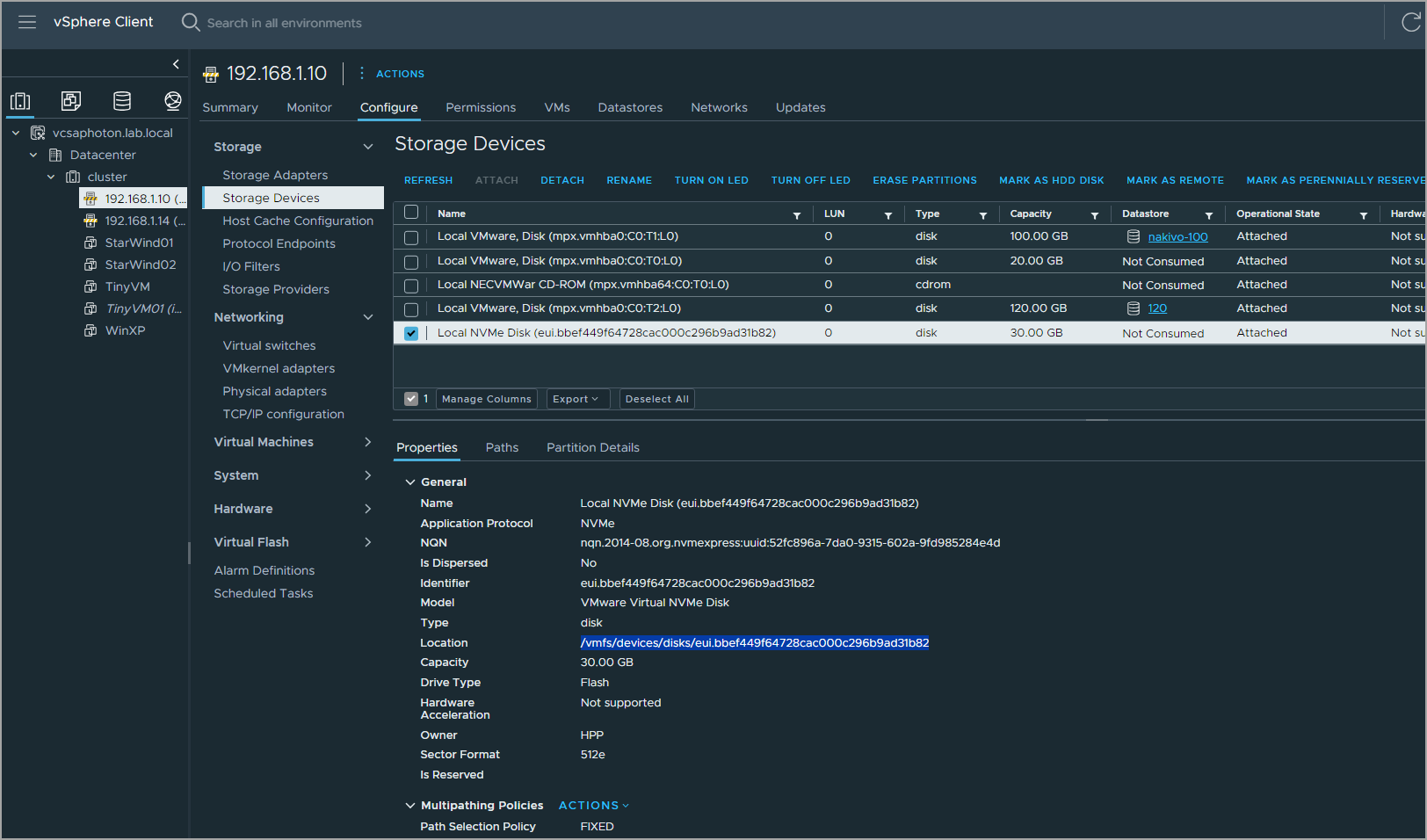
Task: Expand the Hardware section
Action: pyautogui.click(x=368, y=509)
